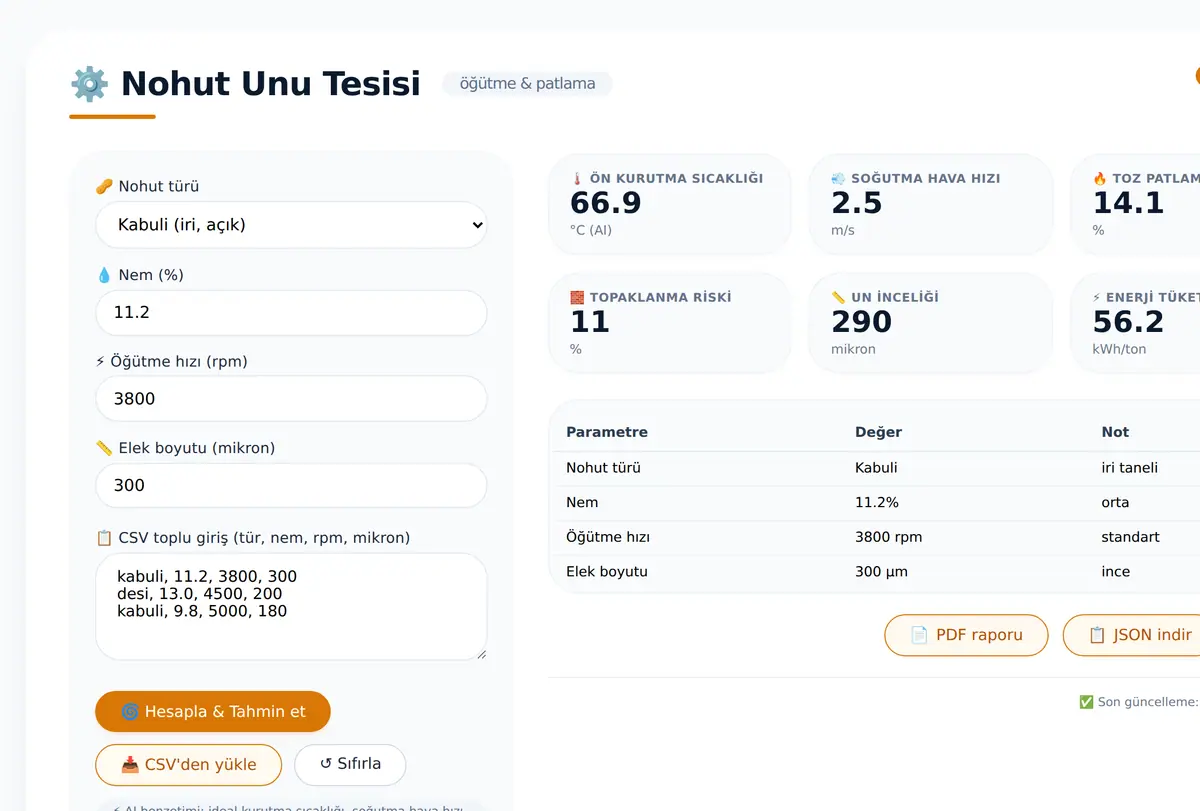
Task: Click the Parametre column header
Action: tap(607, 432)
